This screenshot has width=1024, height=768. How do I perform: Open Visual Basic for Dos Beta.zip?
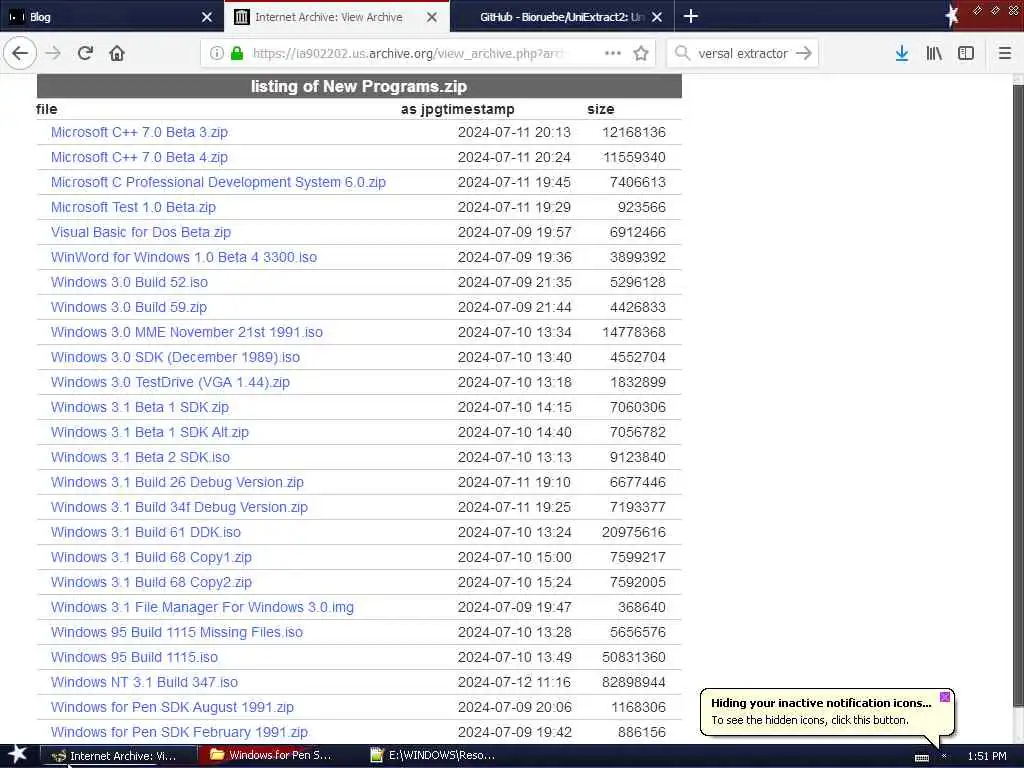point(141,232)
